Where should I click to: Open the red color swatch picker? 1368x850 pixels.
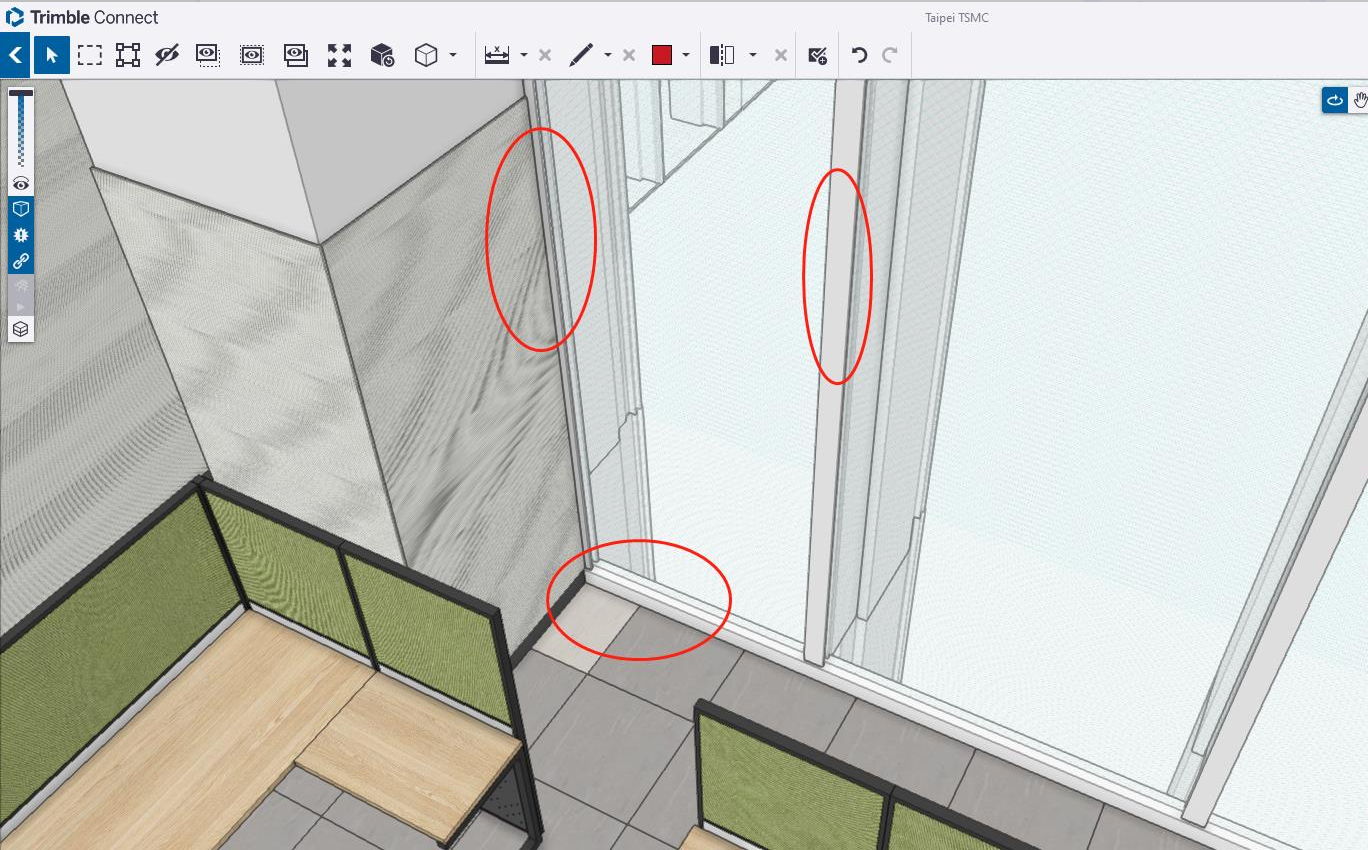click(x=662, y=56)
